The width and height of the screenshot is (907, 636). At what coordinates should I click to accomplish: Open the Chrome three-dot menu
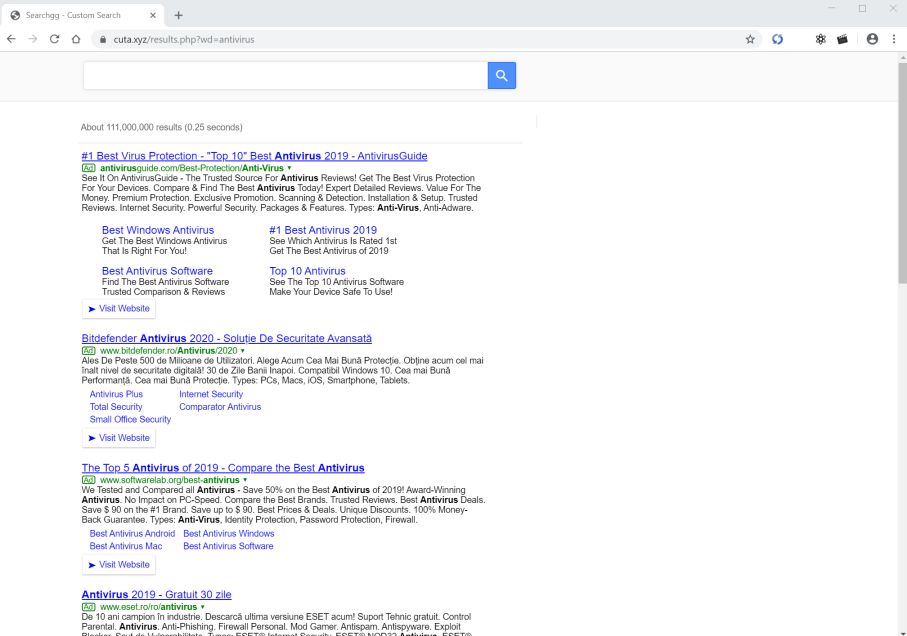tap(894, 39)
